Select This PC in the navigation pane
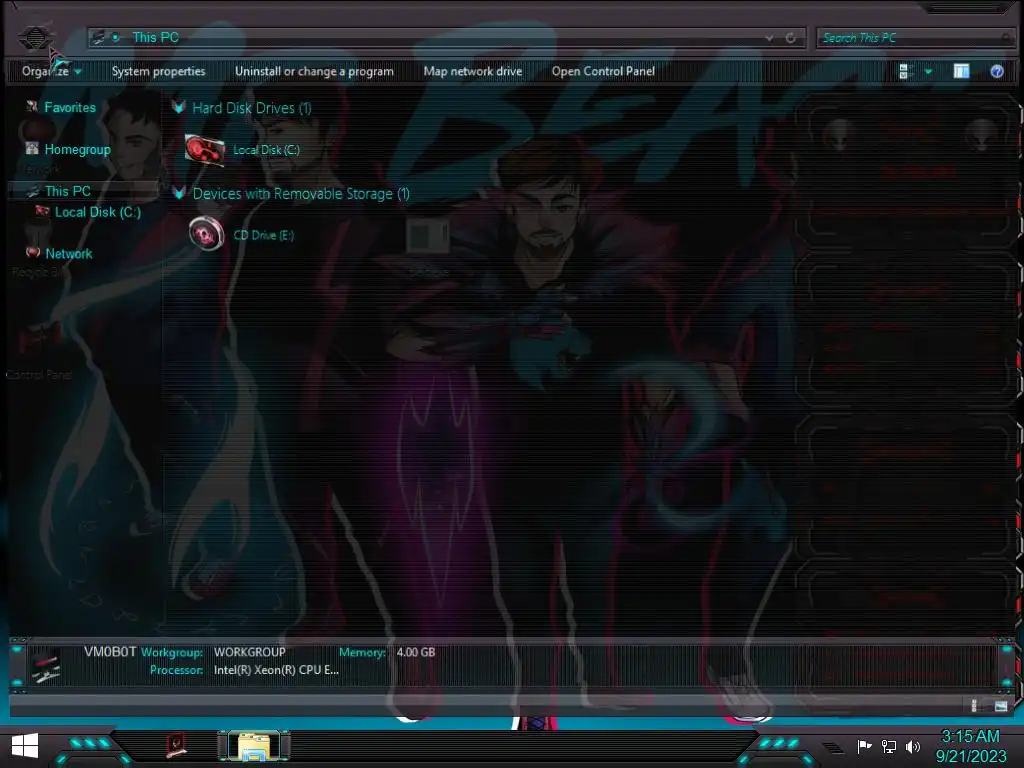The height and width of the screenshot is (768, 1024). click(68, 191)
